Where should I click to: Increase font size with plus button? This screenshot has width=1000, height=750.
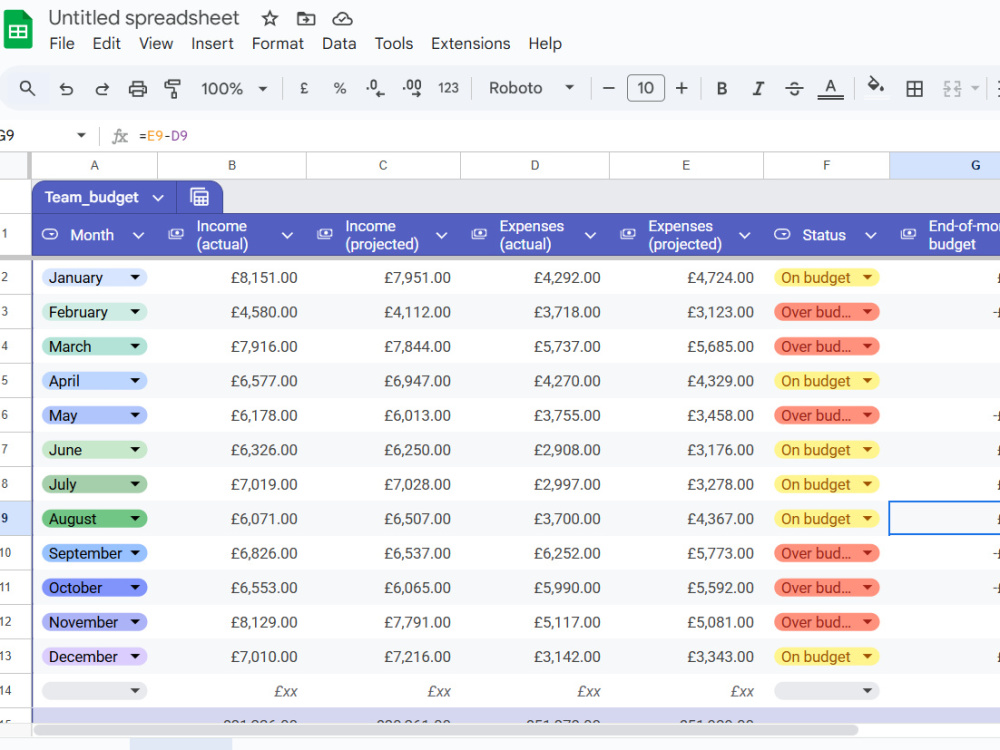[682, 88]
